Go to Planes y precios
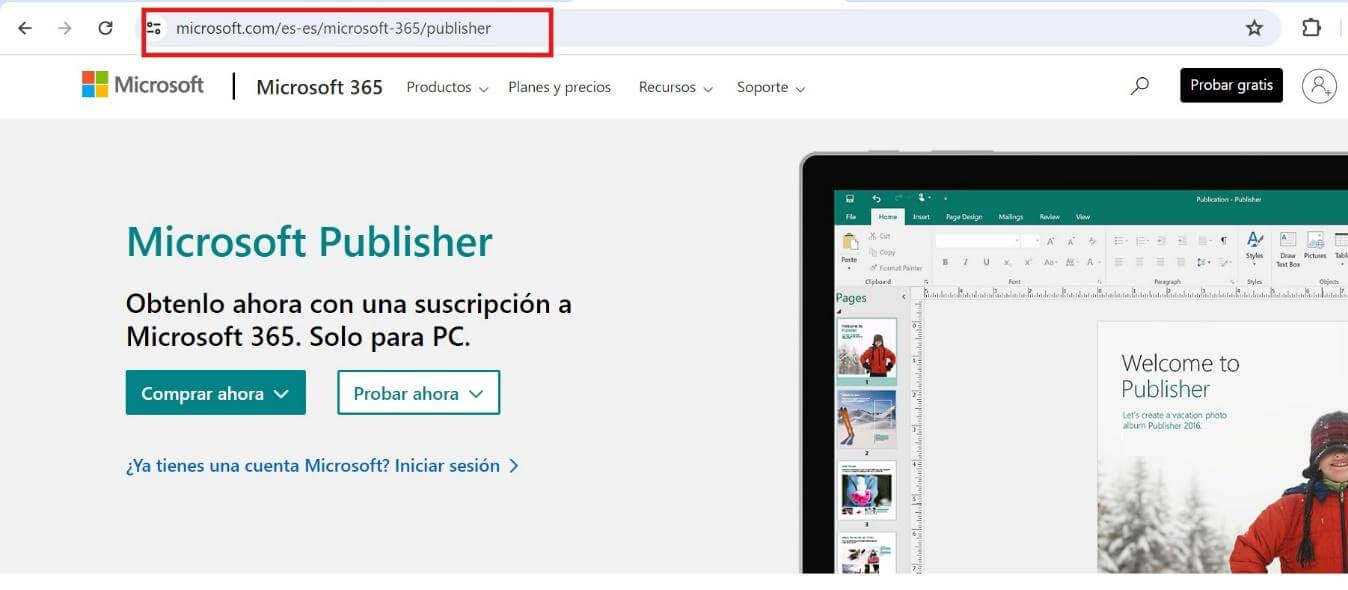Image resolution: width=1348 pixels, height=590 pixels. pyautogui.click(x=559, y=87)
